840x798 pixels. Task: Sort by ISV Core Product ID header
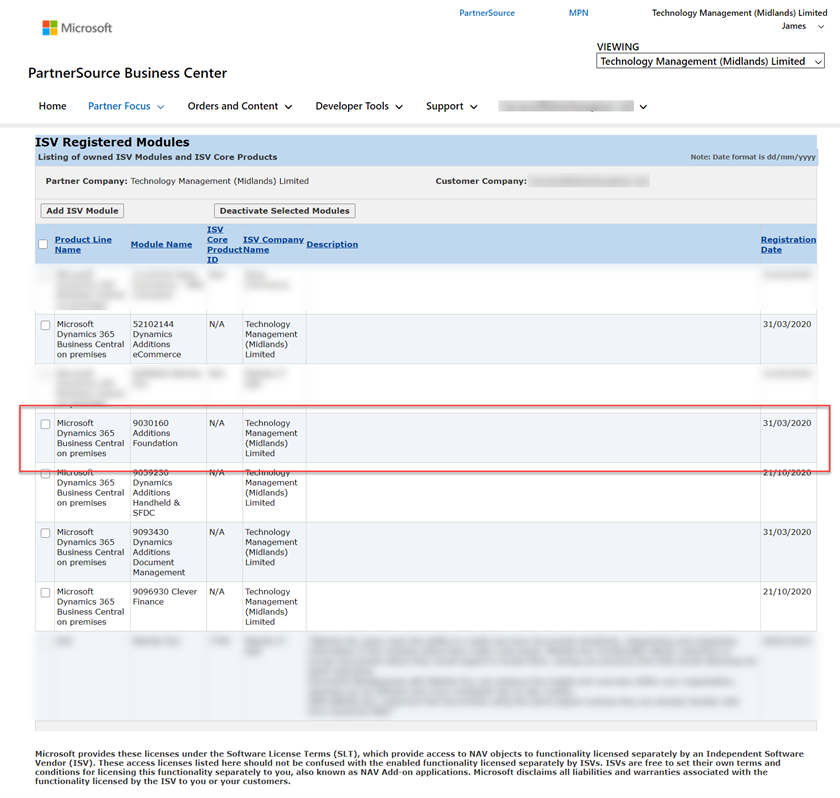tap(224, 244)
